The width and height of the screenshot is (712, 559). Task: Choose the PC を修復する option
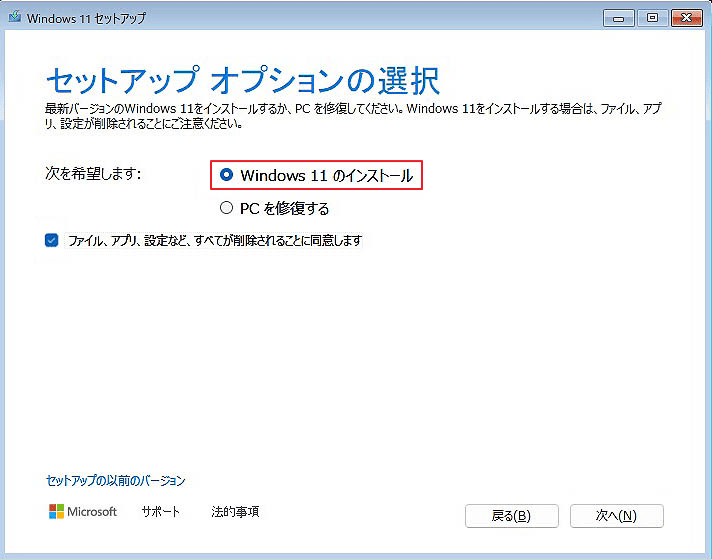(226, 208)
